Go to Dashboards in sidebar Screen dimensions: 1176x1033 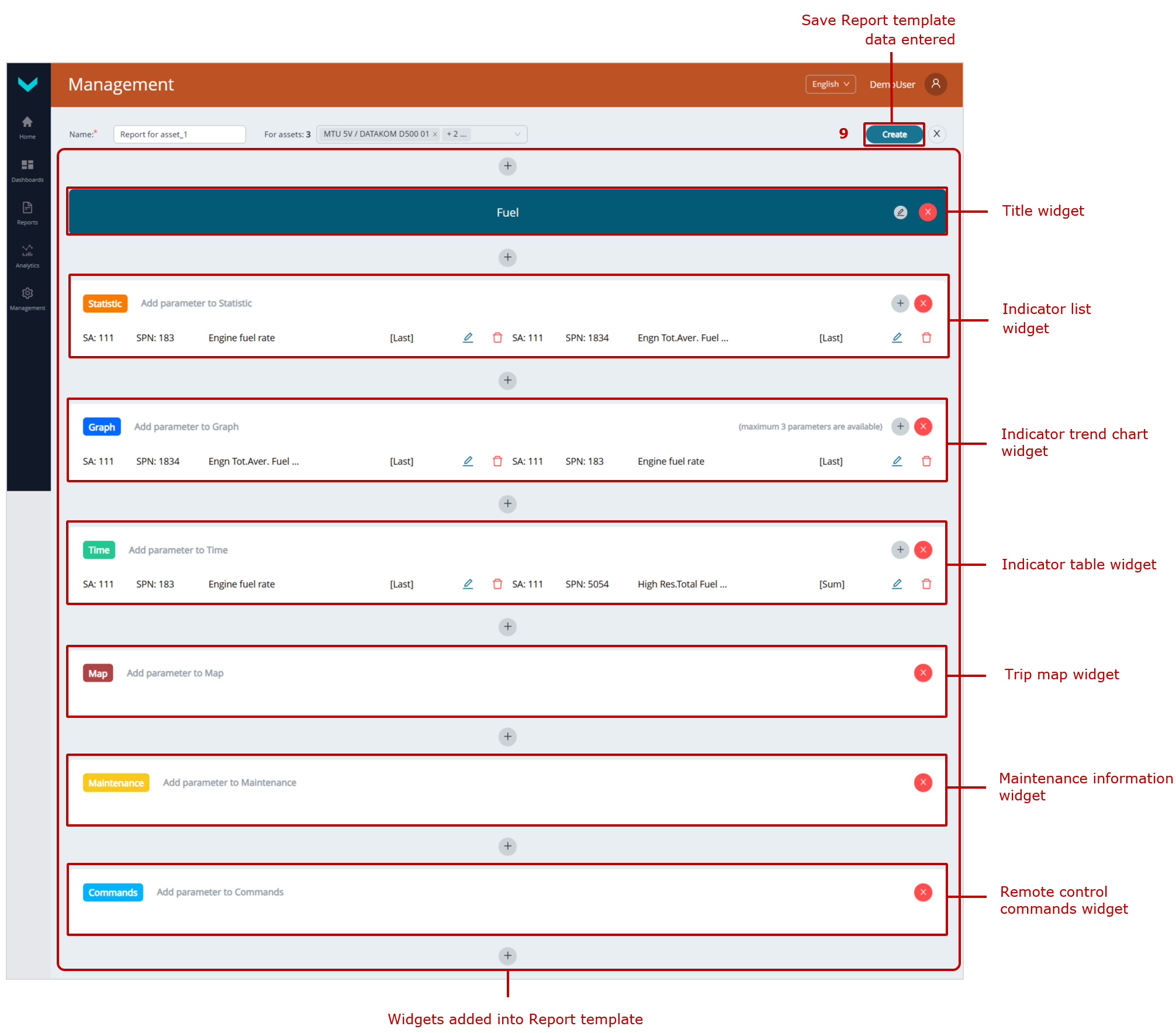[x=27, y=170]
